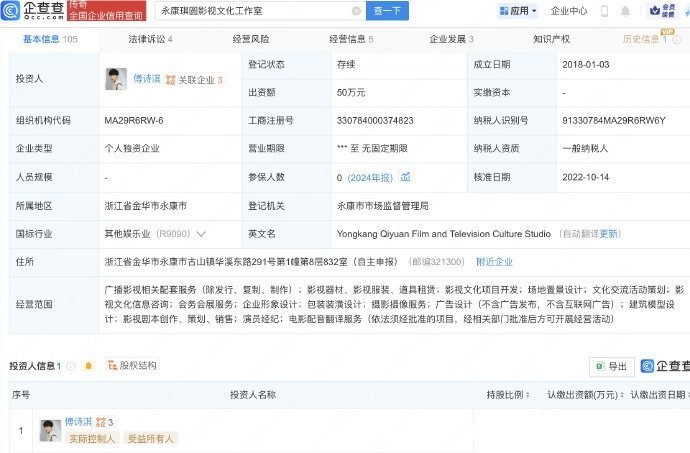The width and height of the screenshot is (690, 453).
Task: Expand the 其他娱乐业 industry chevron
Action: (x=201, y=234)
